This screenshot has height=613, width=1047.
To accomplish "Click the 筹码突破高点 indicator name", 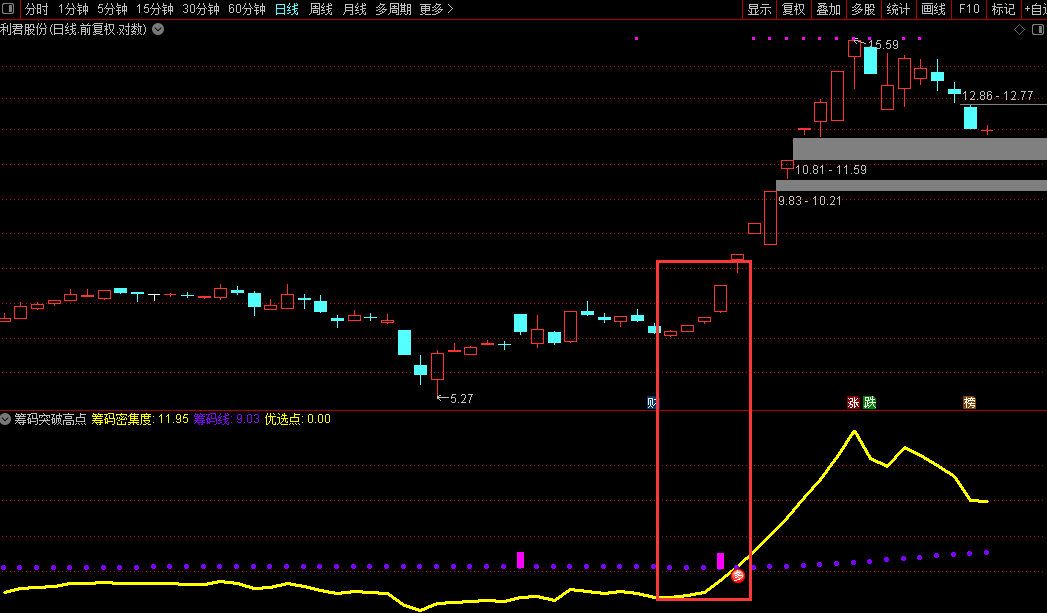I will pyautogui.click(x=50, y=419).
